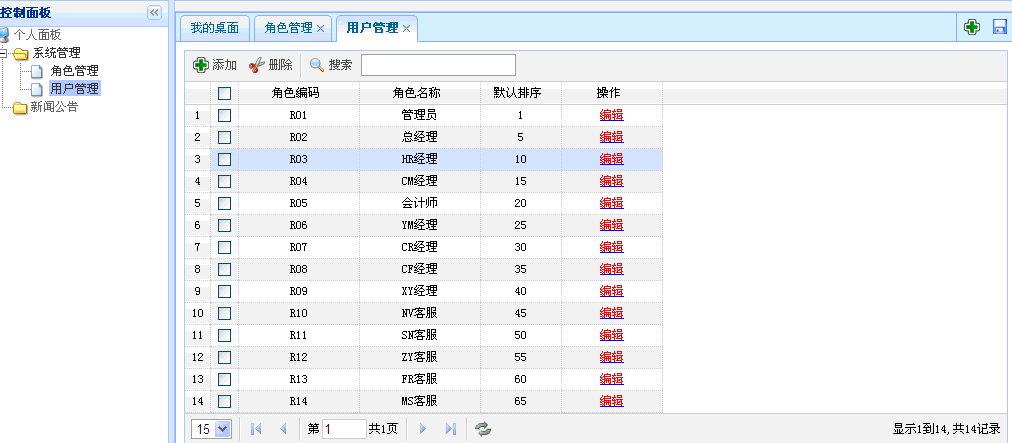1012x443 pixels.
Task: Sort by 角色名称 column header
Action: [420, 94]
